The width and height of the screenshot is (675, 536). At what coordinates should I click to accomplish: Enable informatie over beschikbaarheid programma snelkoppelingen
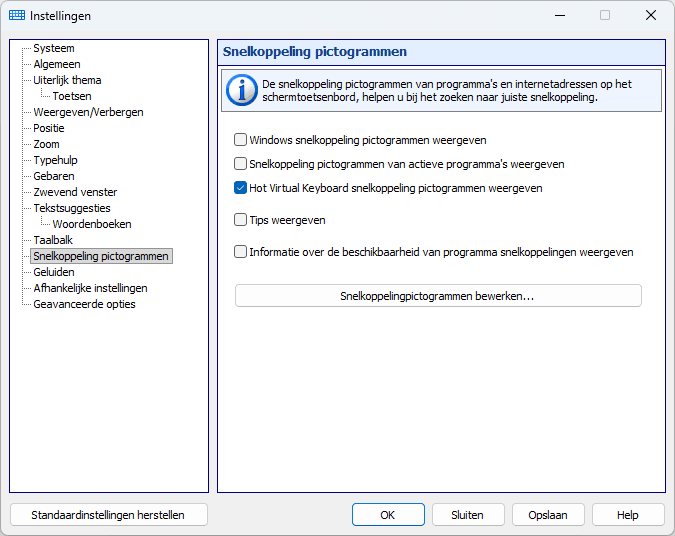pyautogui.click(x=240, y=252)
